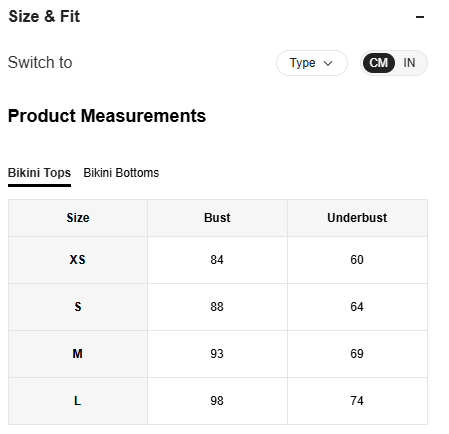Select the L size row label

pos(78,401)
